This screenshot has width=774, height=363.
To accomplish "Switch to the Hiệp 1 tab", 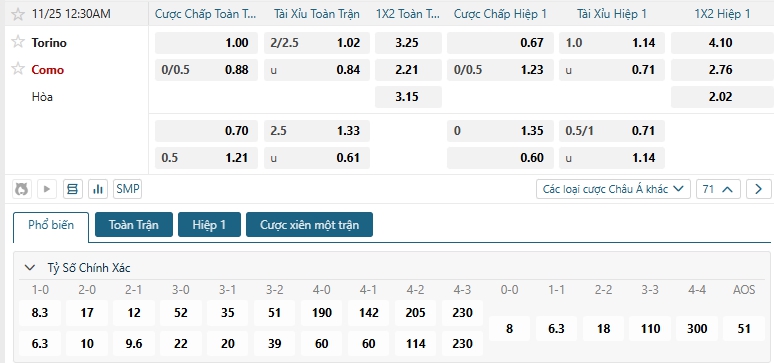I will pyautogui.click(x=209, y=225).
